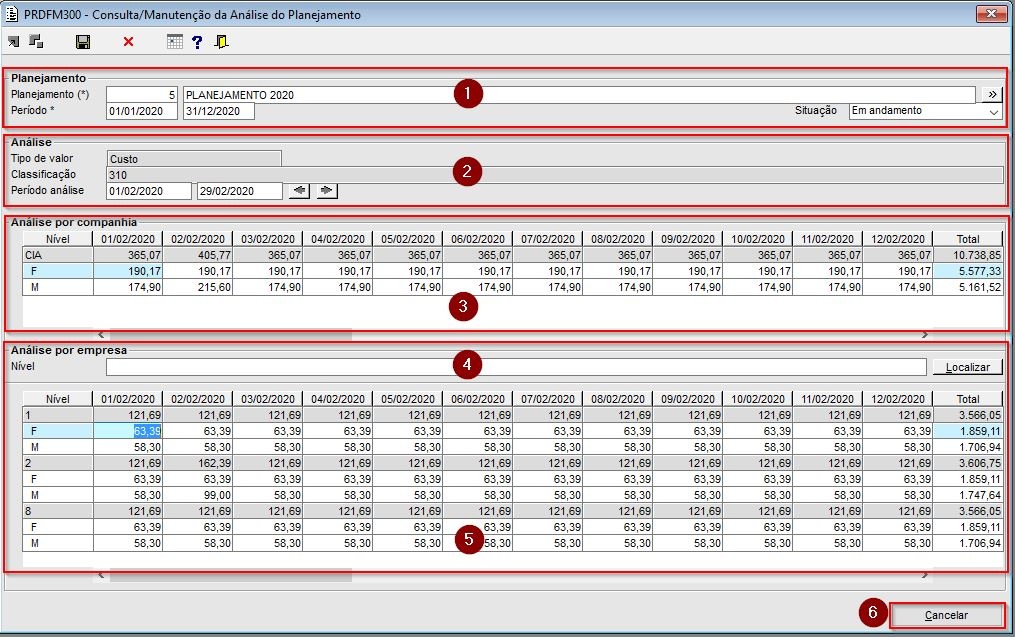Click the Período análise end date 29/02/2020
Viewport: 1015px width, 637px height.
pyautogui.click(x=239, y=191)
